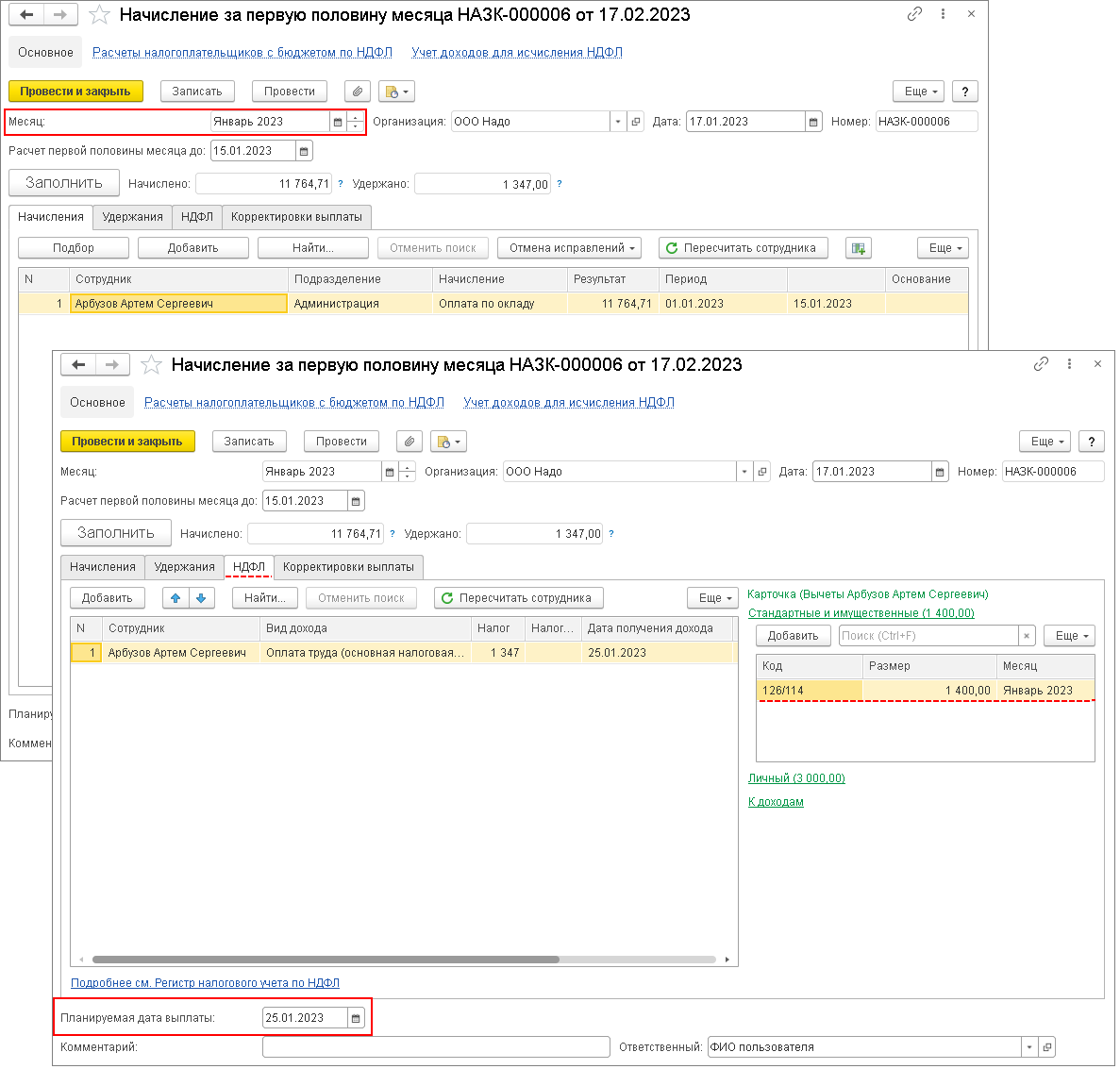The image size is (1120, 1069).
Task: Open print/report icon dropdown in front window
Action: [448, 442]
